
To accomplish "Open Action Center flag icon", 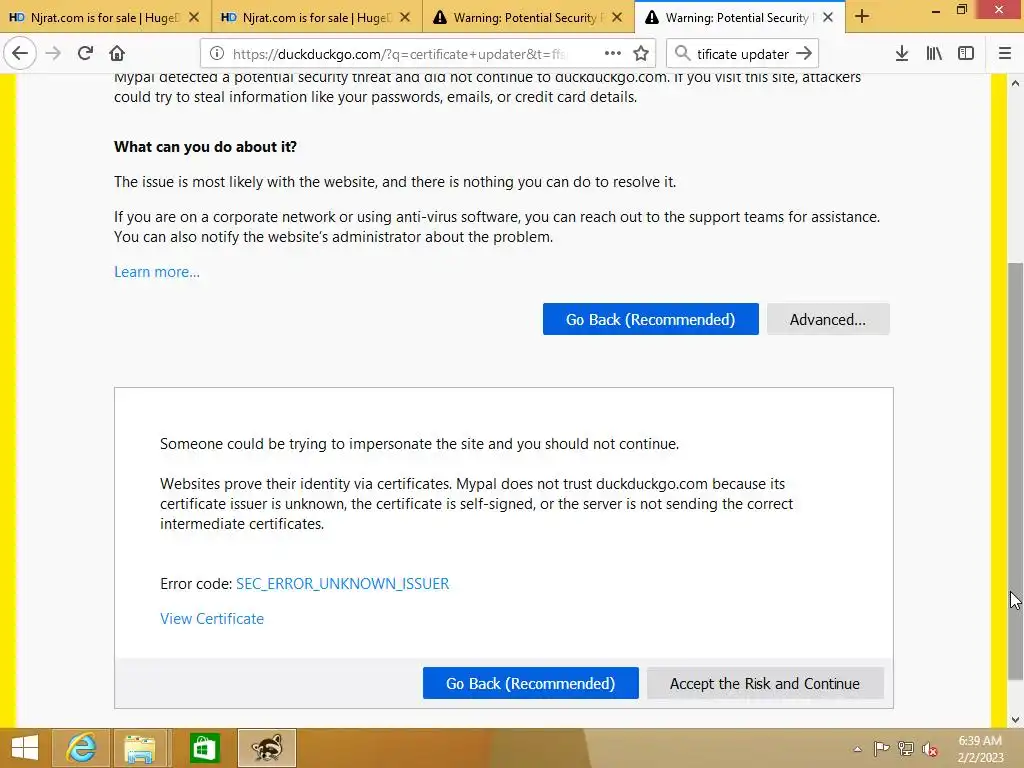I will 881,748.
